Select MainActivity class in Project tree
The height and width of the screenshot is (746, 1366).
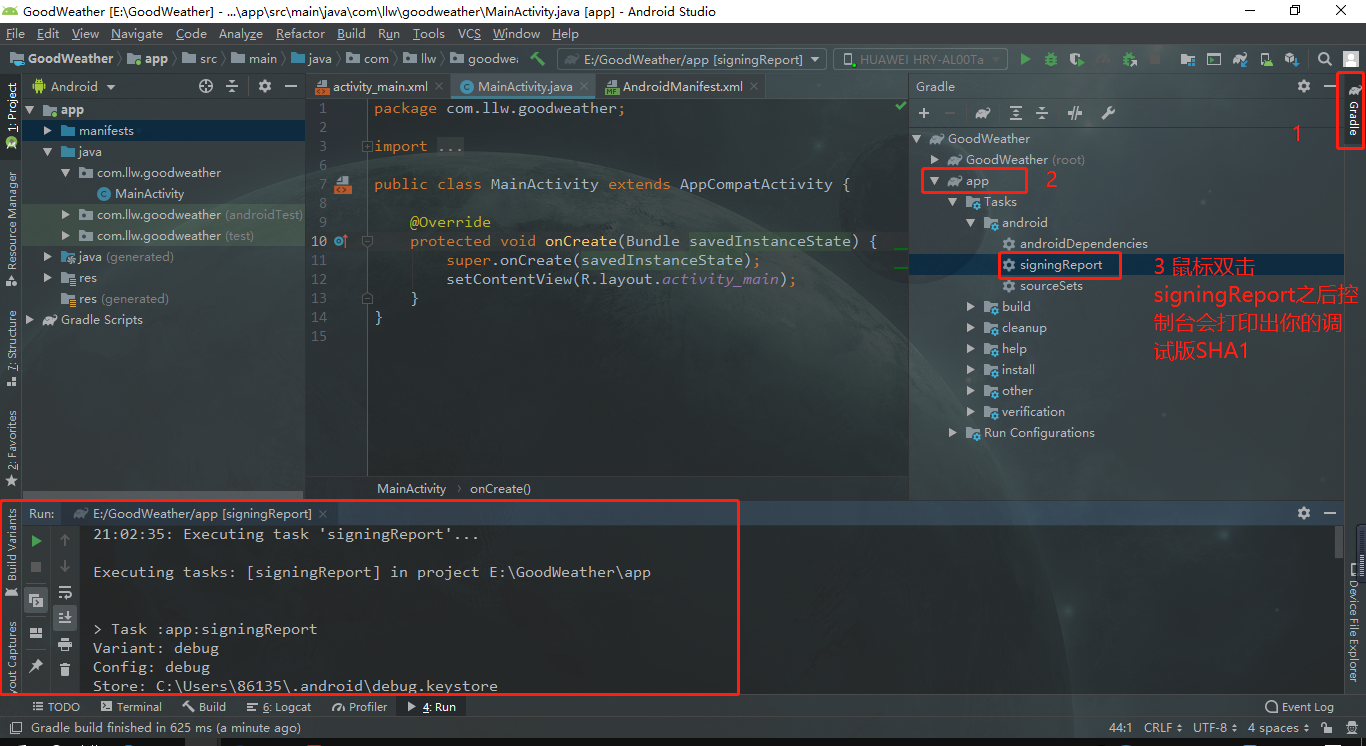click(x=149, y=194)
